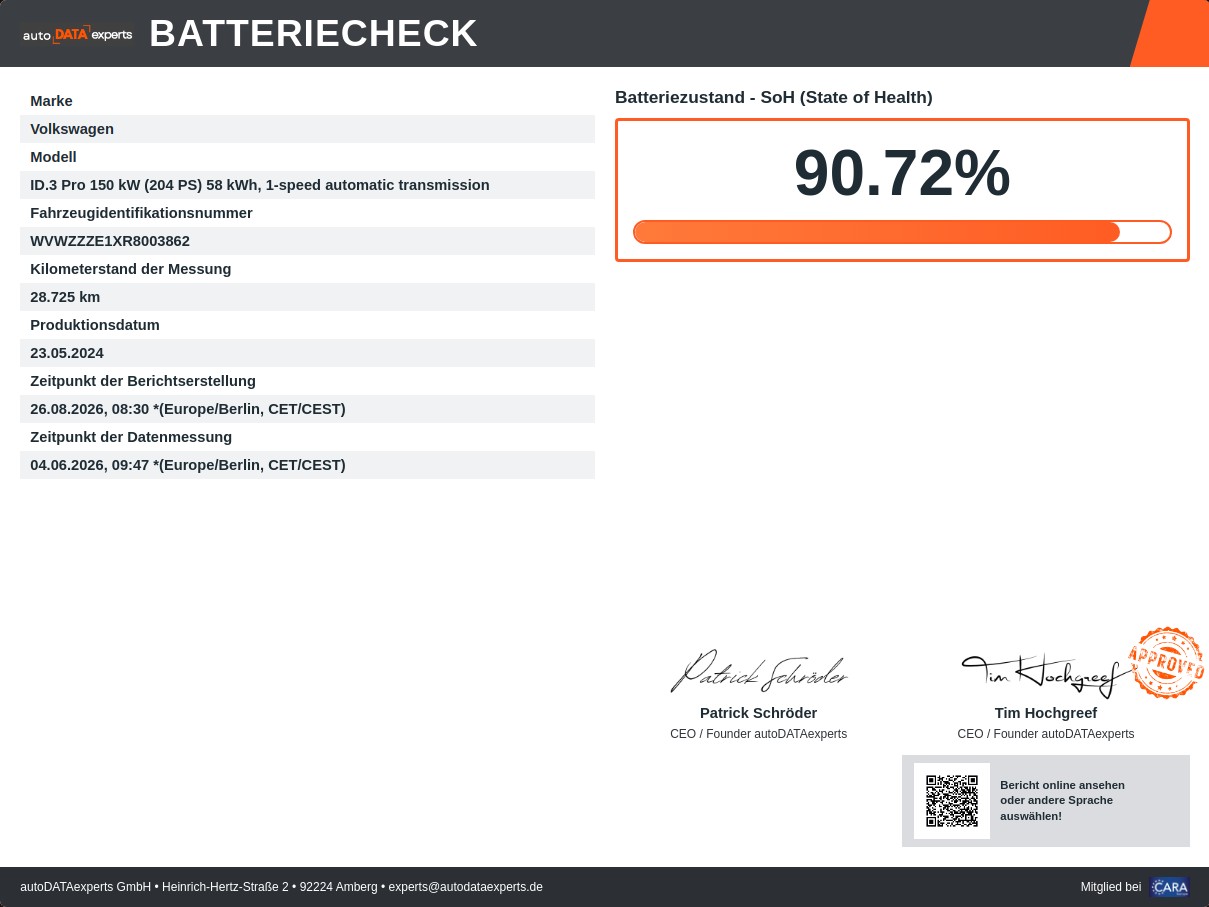Viewport: 1209px width, 907px height.
Task: Select the 28.725 km mileage row
Action: pos(307,297)
